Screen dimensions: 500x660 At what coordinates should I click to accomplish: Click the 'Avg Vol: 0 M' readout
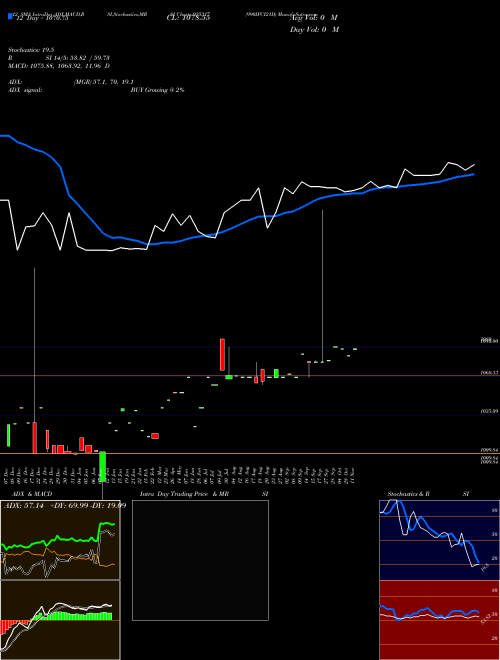pos(314,18)
